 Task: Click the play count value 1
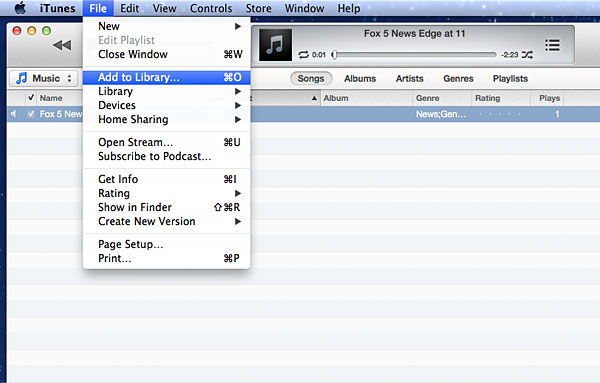pos(557,114)
